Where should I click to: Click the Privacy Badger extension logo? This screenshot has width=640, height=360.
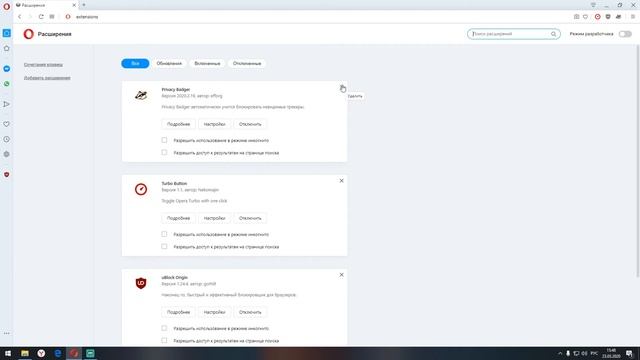tap(141, 95)
